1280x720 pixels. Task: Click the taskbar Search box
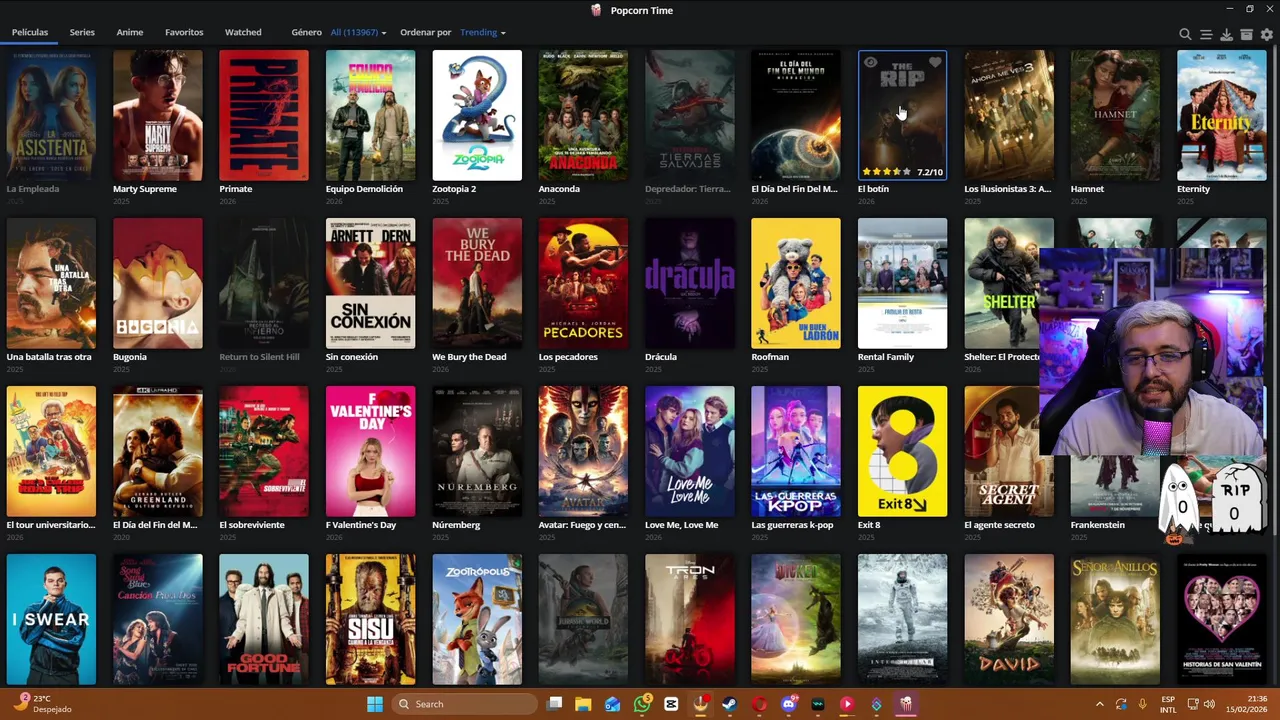[463, 704]
